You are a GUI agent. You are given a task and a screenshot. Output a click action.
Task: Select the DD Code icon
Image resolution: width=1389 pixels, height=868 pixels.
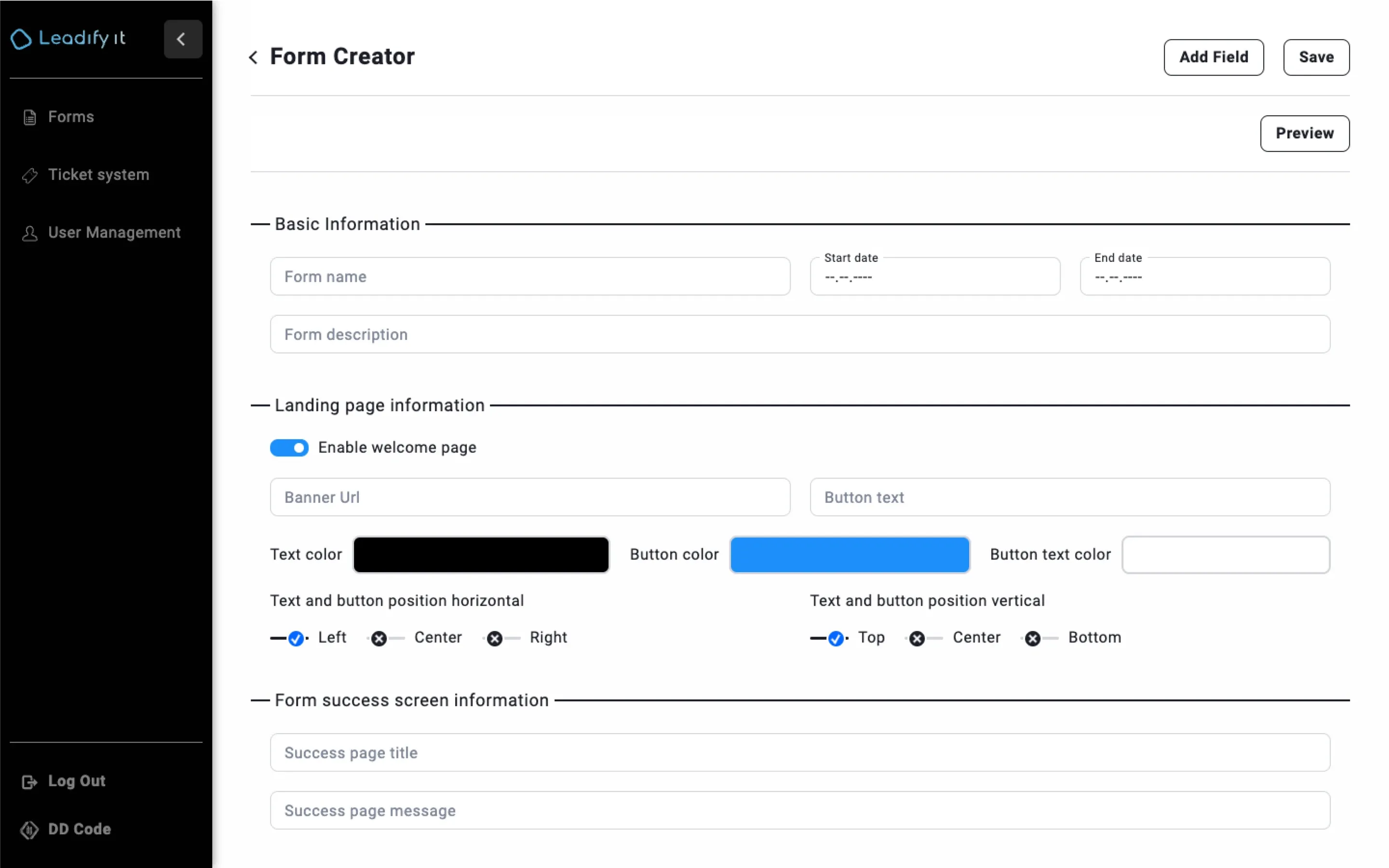[29, 829]
